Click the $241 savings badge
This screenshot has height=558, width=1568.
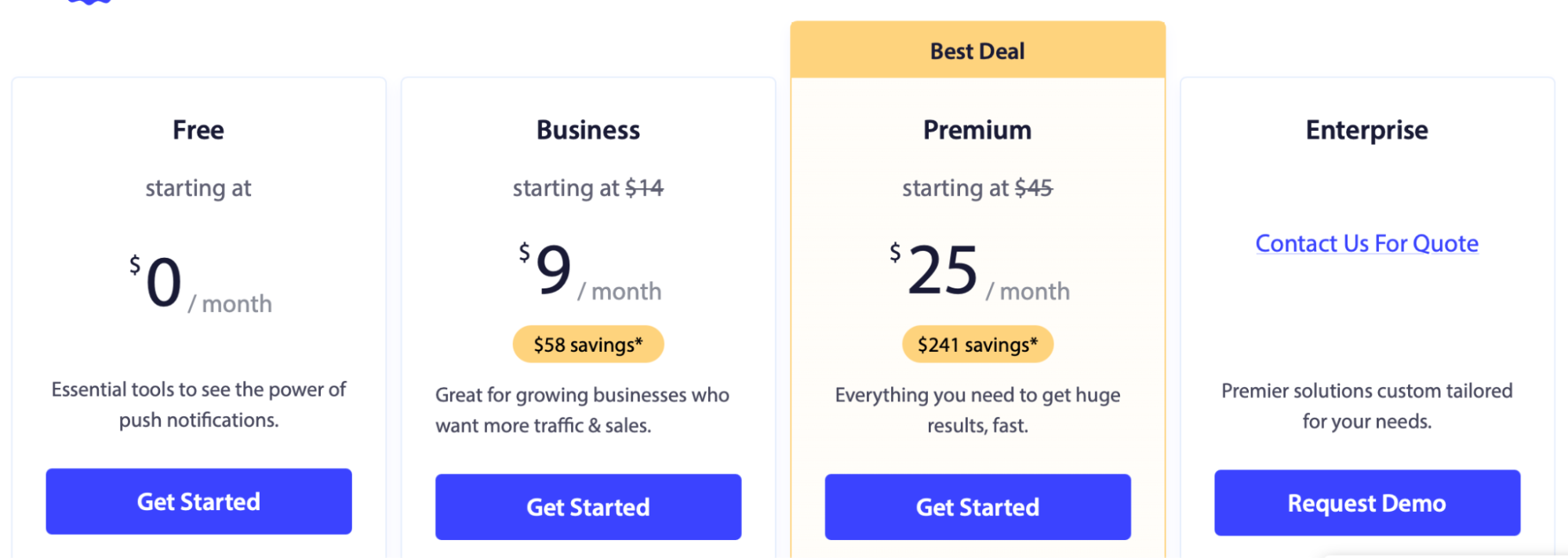click(977, 344)
